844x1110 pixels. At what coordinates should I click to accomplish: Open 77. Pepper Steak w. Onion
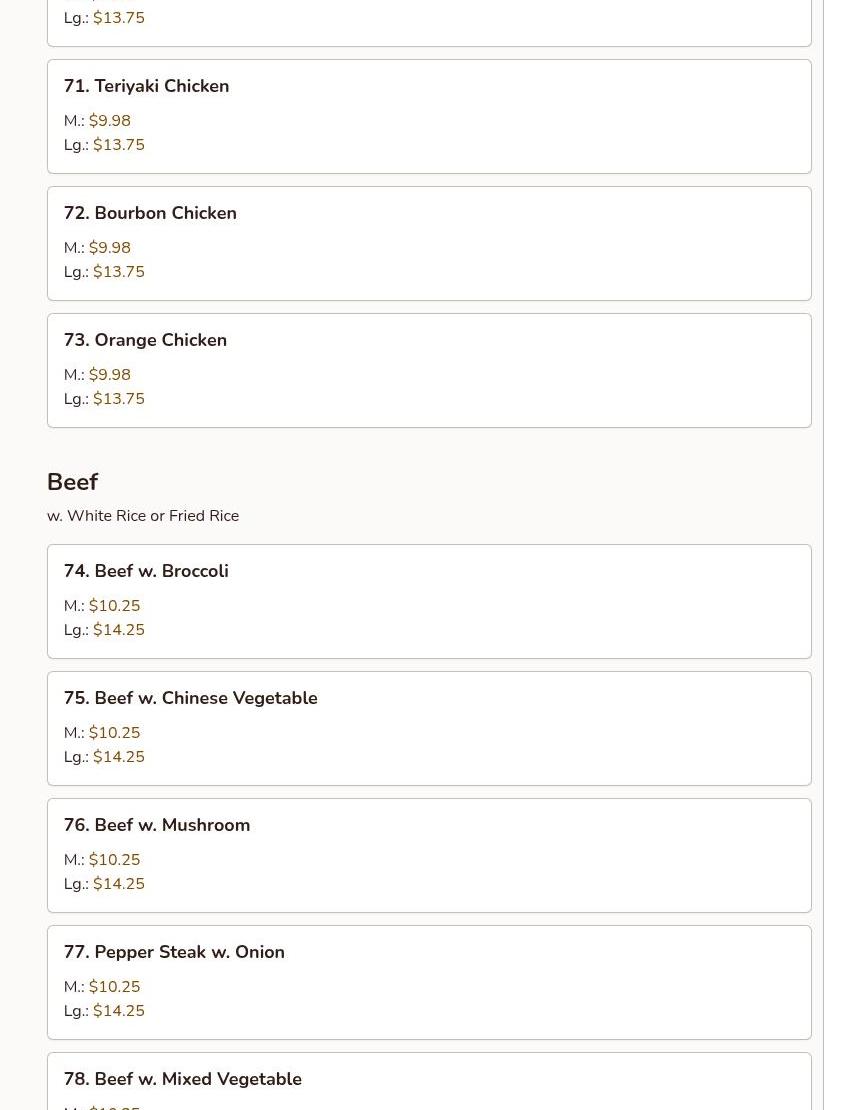(174, 952)
